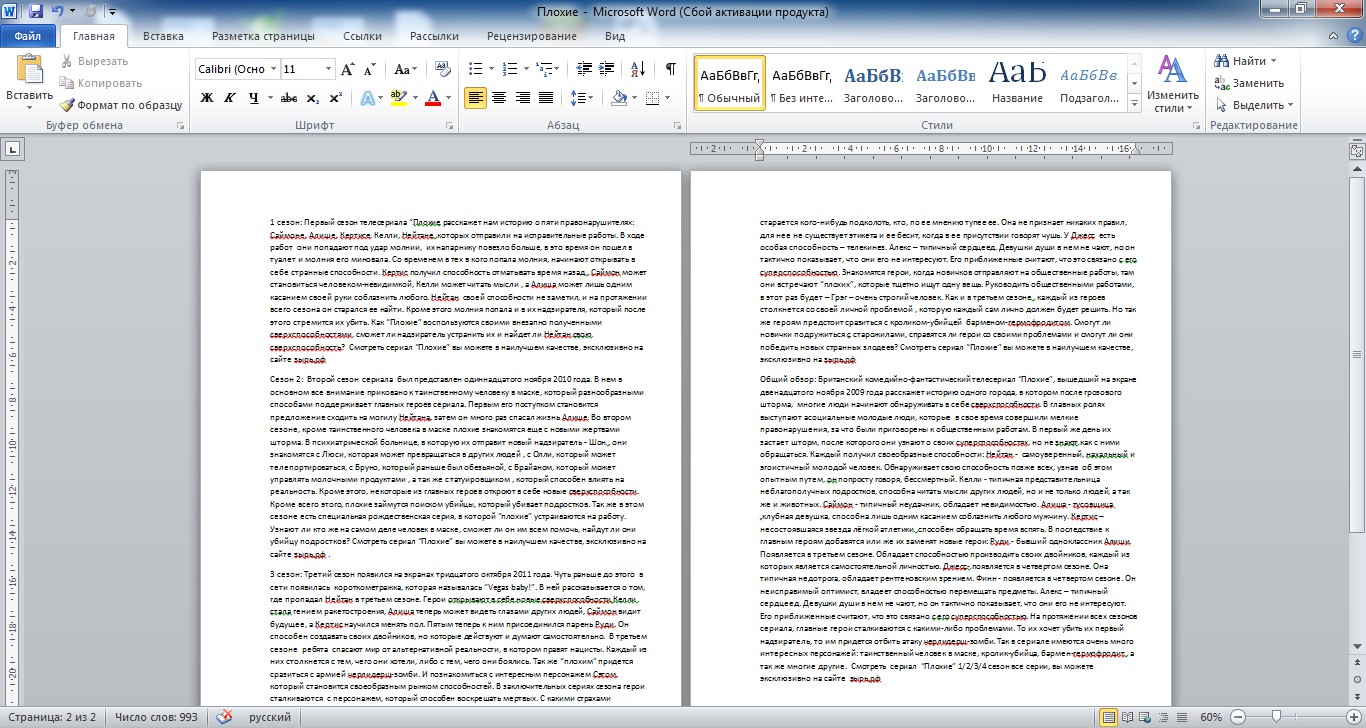Toggle strikethrough (abc) formatting
1366x728 pixels.
(289, 97)
